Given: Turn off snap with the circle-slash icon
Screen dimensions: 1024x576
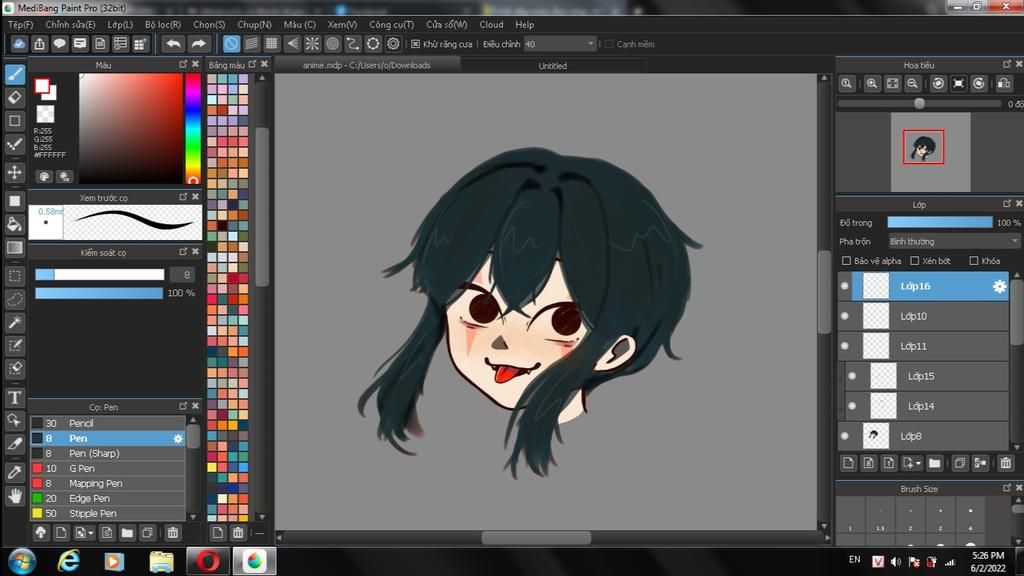Looking at the screenshot, I should (x=231, y=44).
